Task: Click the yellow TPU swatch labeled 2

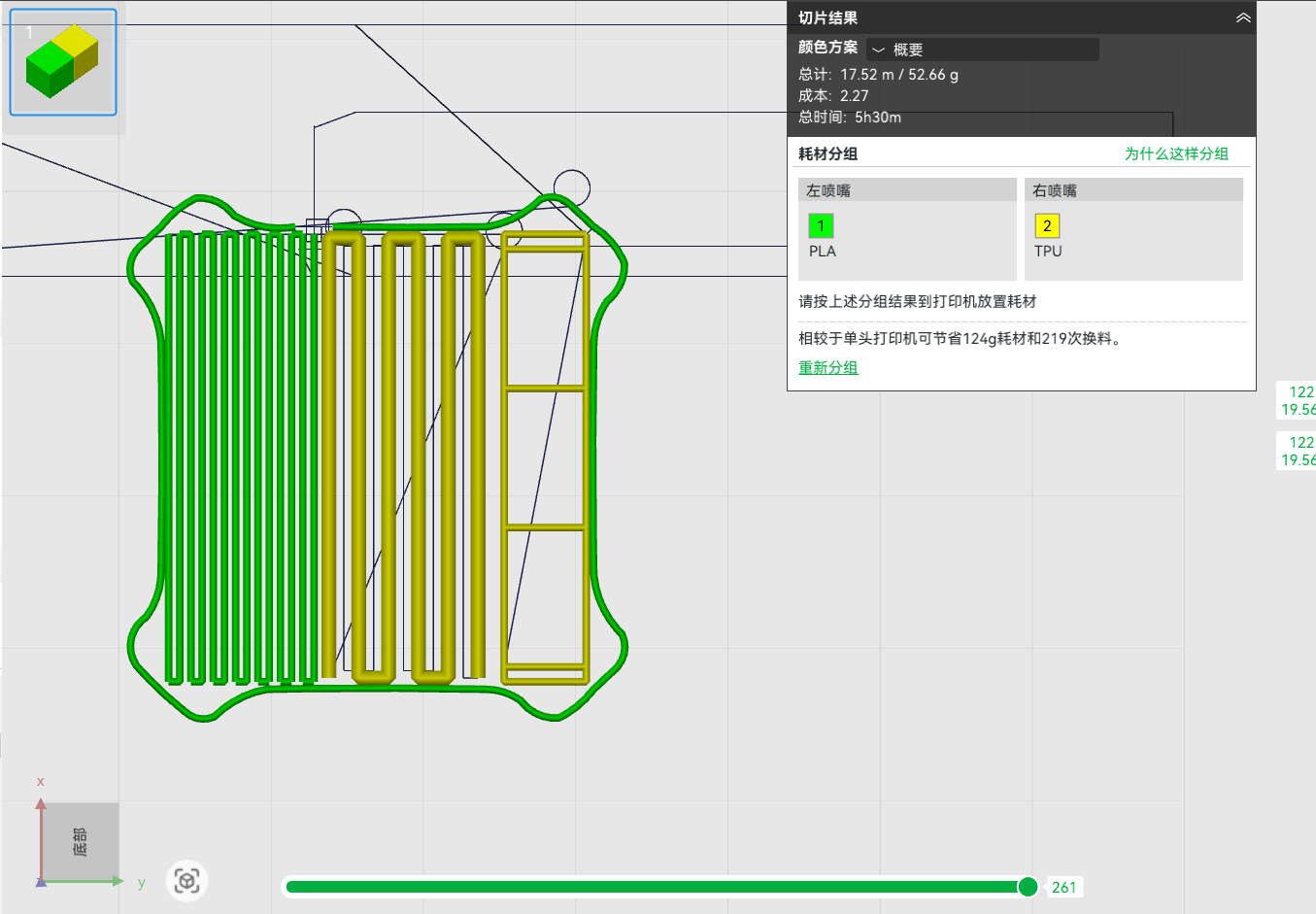Action: point(1047,225)
